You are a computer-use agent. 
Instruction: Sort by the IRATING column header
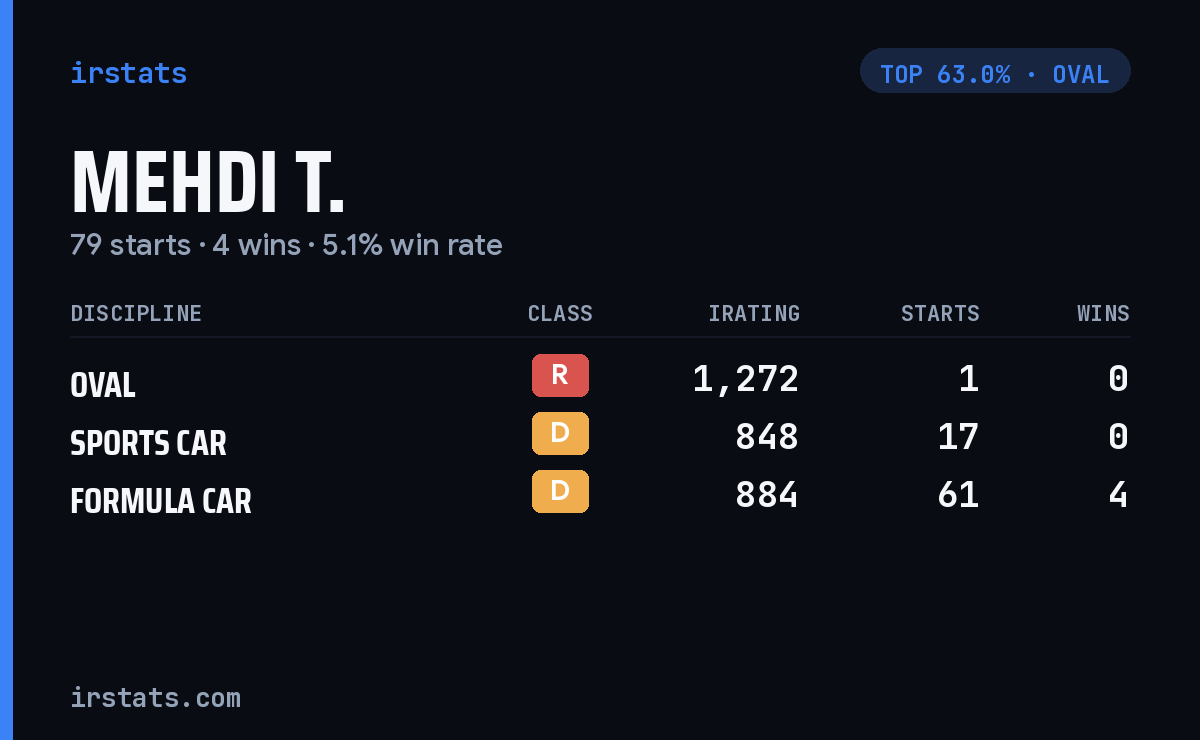[754, 314]
